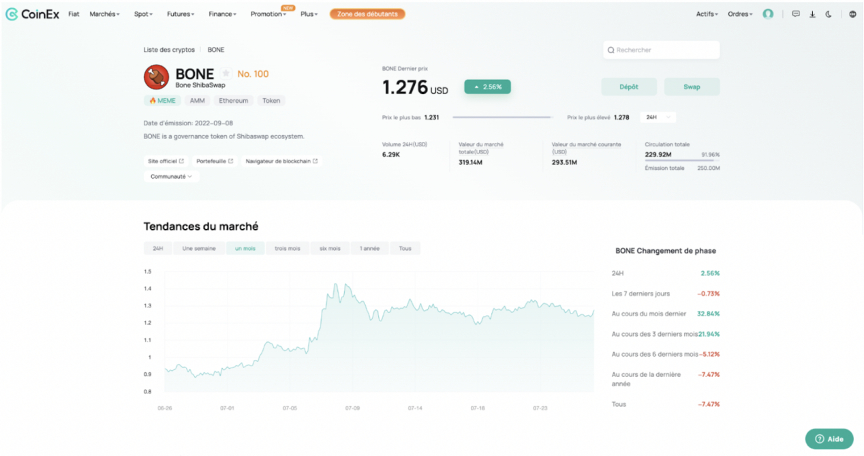This screenshot has width=864, height=456.
Task: Click the search magnifier icon
Action: click(611, 50)
